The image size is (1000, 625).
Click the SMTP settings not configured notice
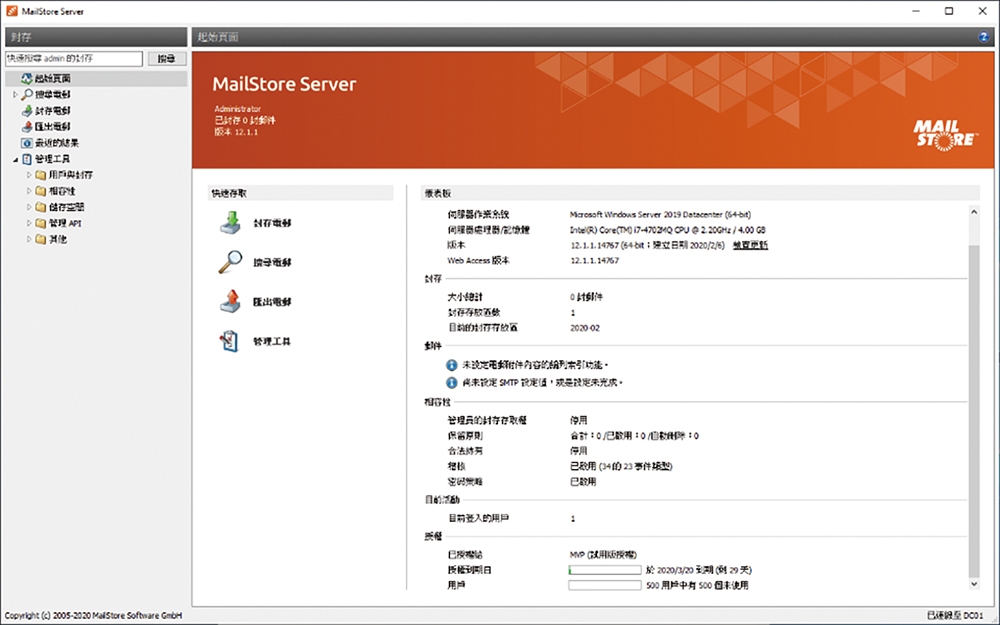(542, 383)
